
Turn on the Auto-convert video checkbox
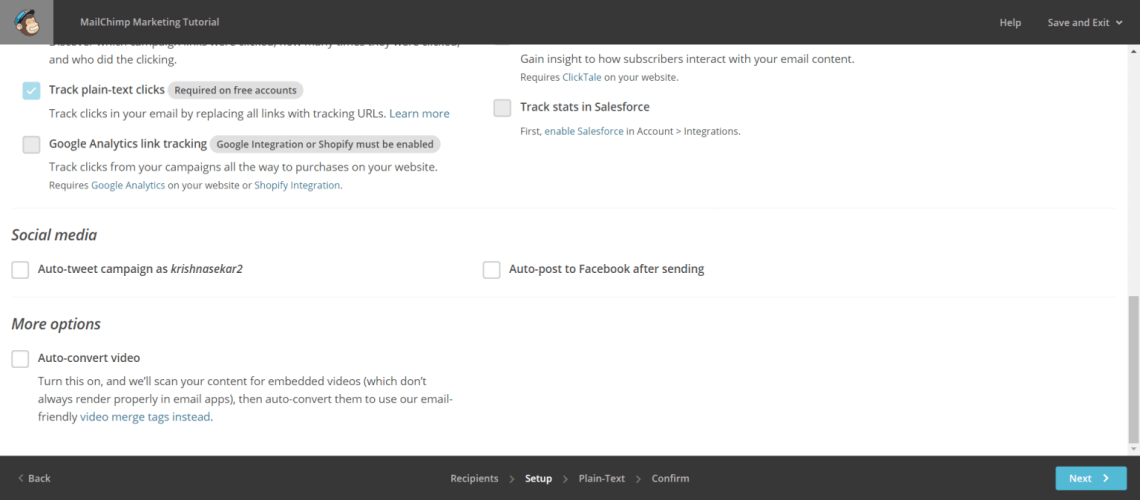click(20, 358)
